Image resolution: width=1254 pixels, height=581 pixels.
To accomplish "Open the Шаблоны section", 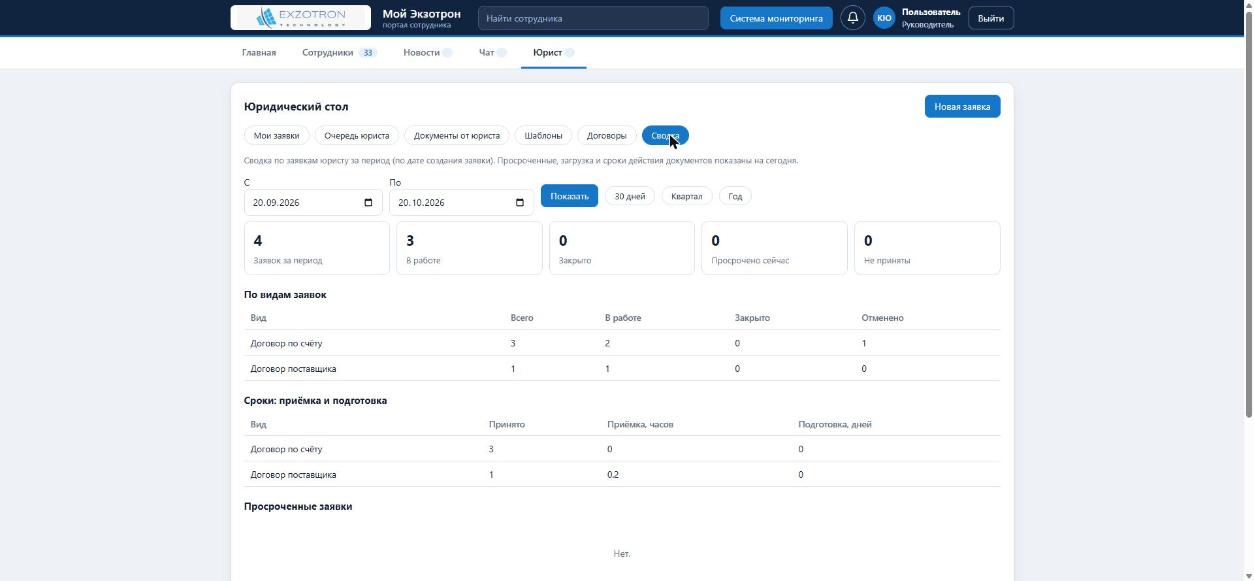I will point(543,136).
